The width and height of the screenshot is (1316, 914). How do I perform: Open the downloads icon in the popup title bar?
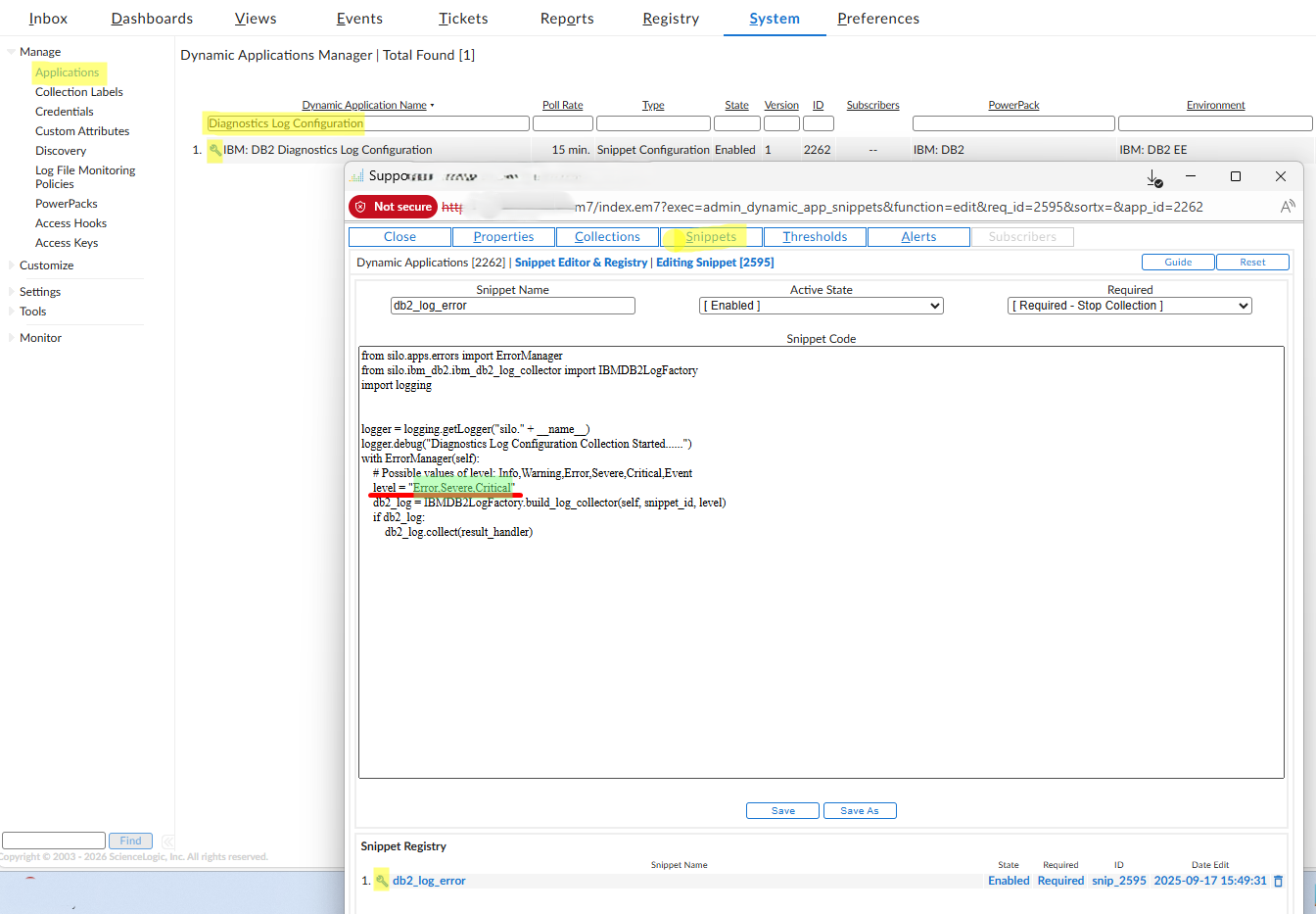(1154, 177)
